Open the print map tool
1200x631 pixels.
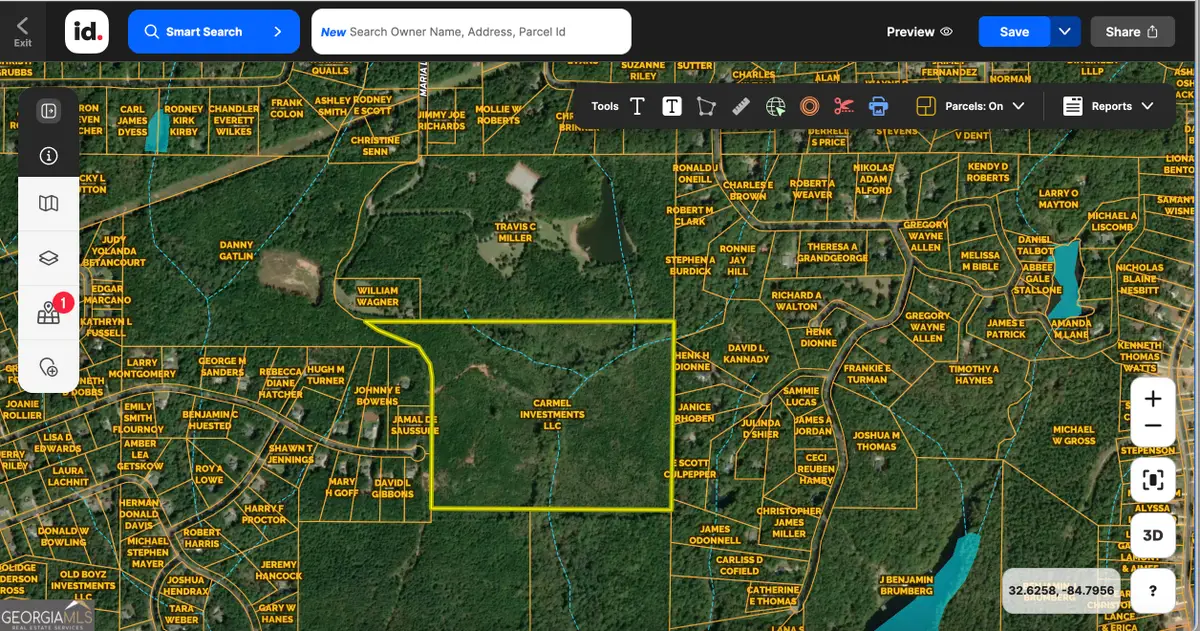[877, 106]
